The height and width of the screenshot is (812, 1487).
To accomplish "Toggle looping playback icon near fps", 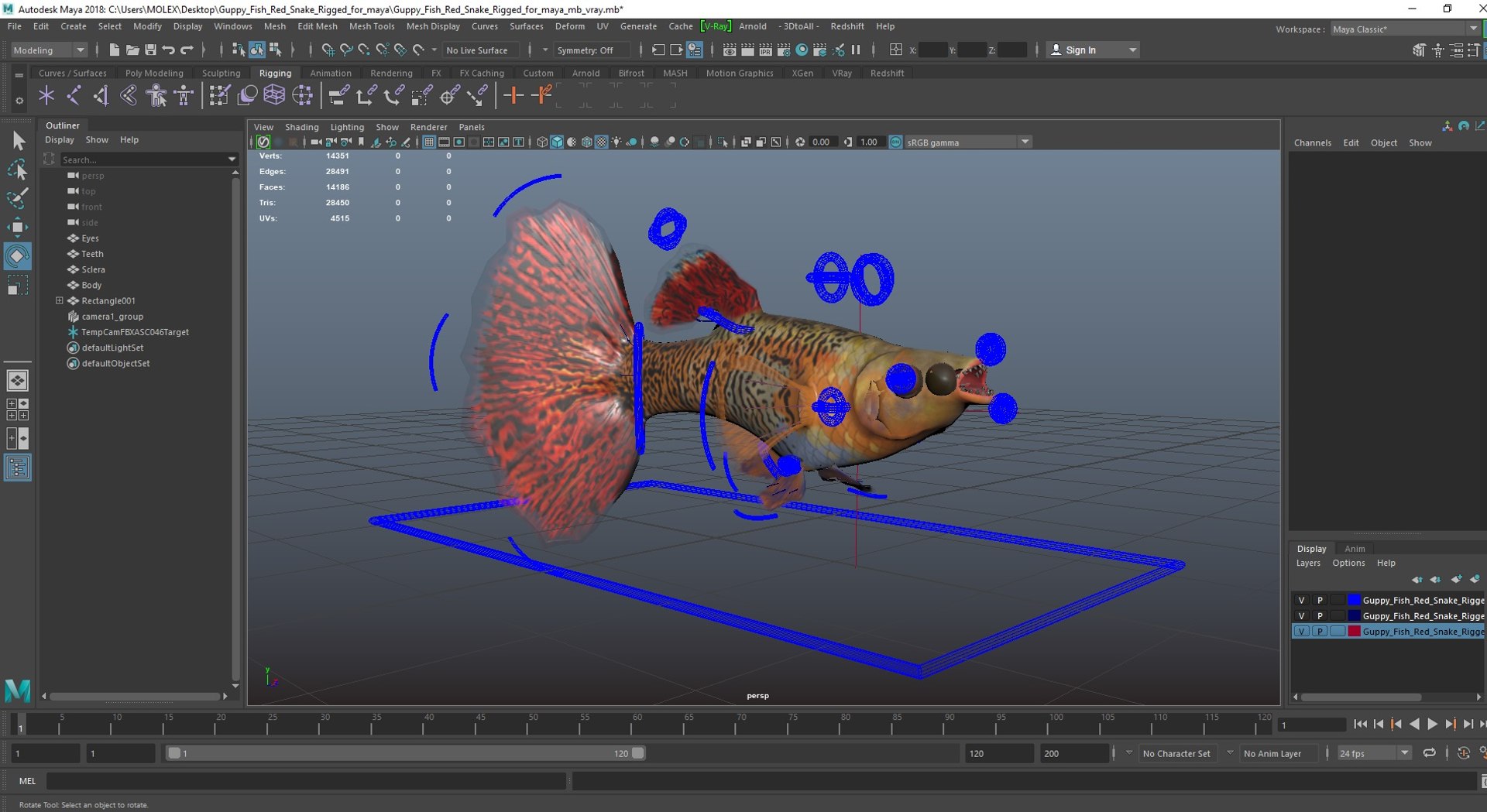I will [1429, 753].
